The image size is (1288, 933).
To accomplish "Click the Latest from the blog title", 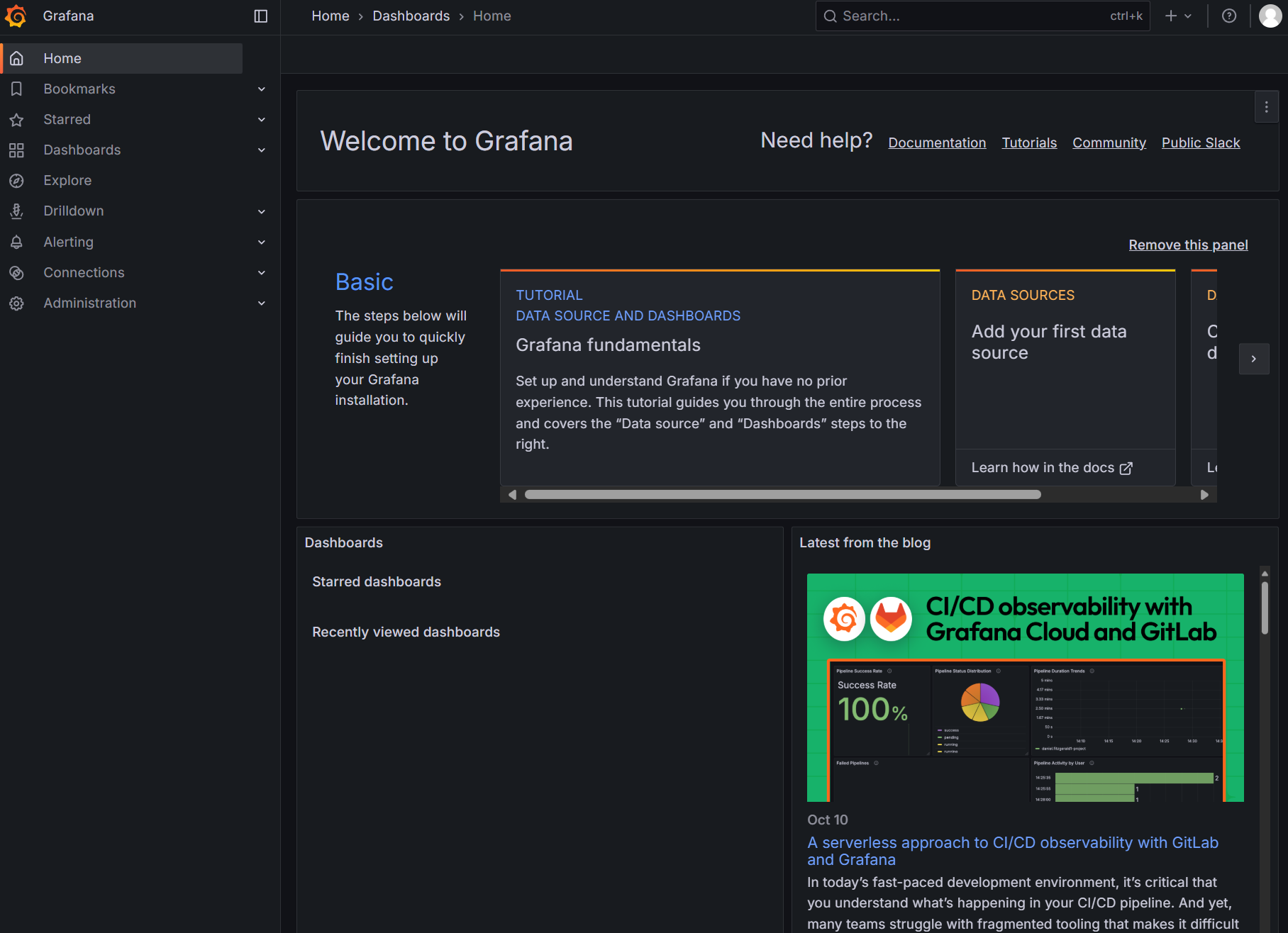I will (x=865, y=542).
